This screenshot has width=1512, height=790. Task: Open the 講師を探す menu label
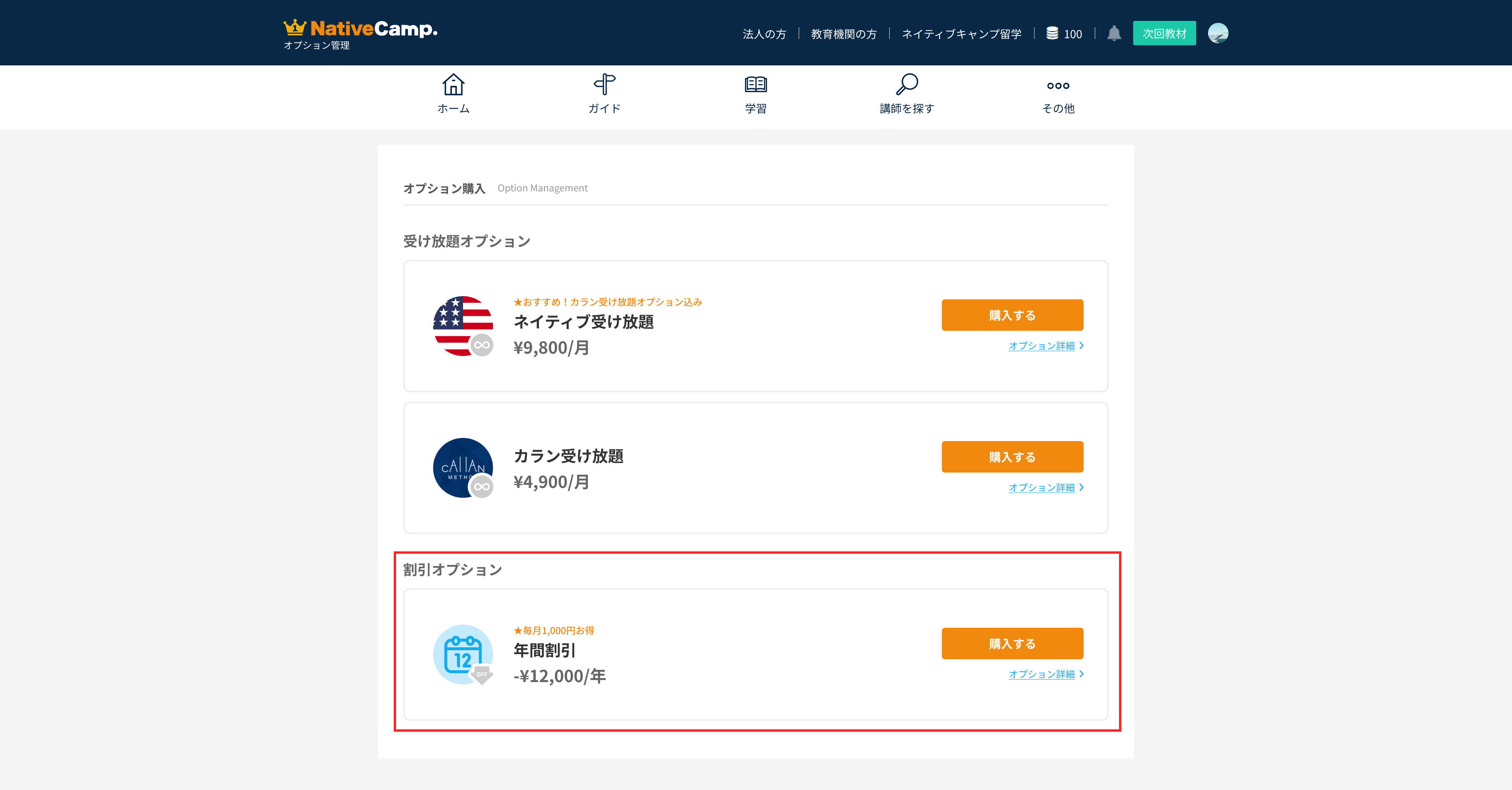907,109
